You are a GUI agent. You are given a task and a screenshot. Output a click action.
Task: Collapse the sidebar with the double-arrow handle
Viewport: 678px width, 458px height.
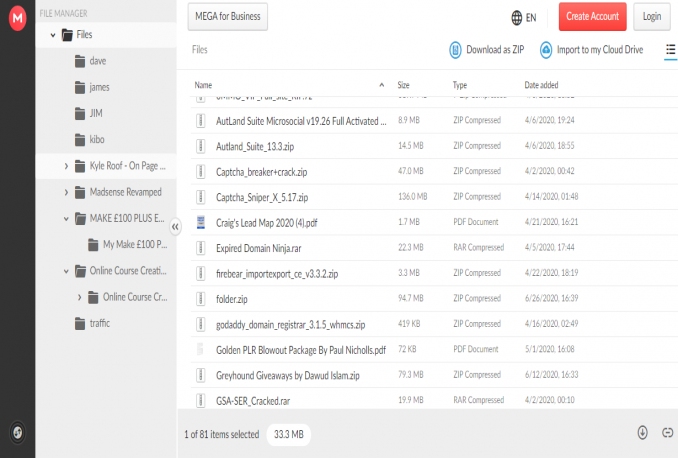tap(175, 227)
